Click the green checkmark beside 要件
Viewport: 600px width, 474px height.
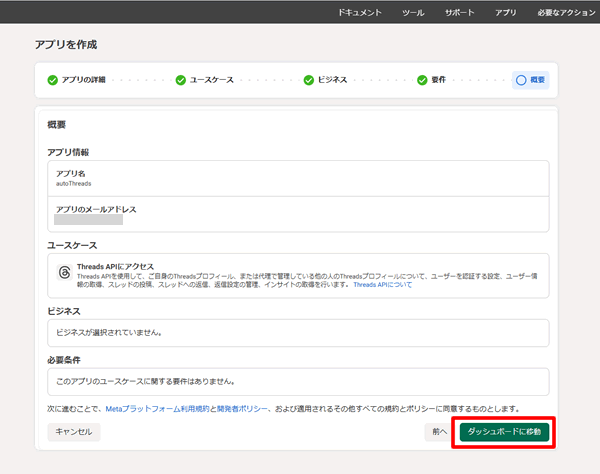click(423, 80)
